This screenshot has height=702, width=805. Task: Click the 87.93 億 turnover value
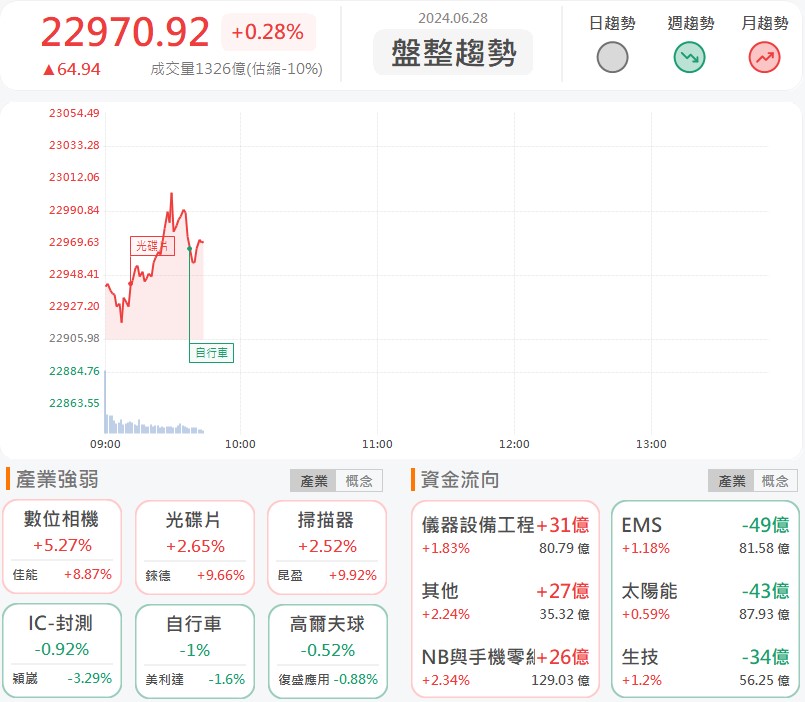(764, 614)
